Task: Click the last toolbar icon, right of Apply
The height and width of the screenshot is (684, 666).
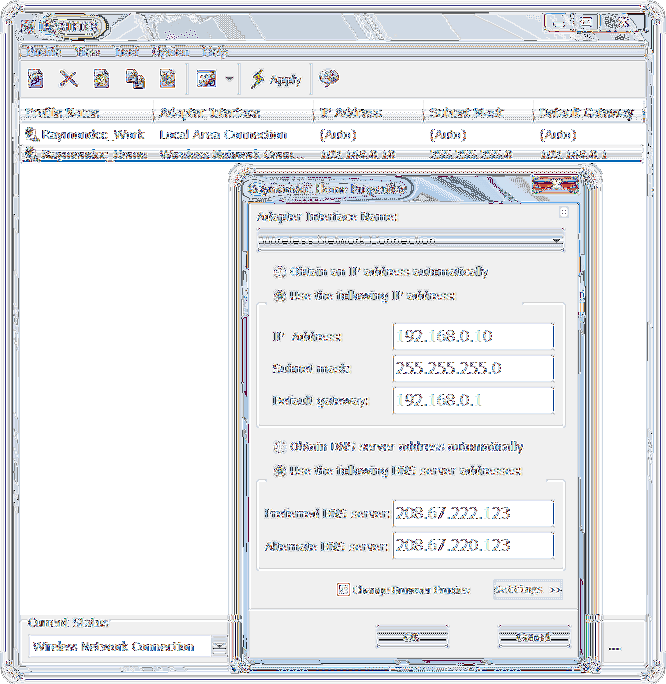Action: (328, 78)
